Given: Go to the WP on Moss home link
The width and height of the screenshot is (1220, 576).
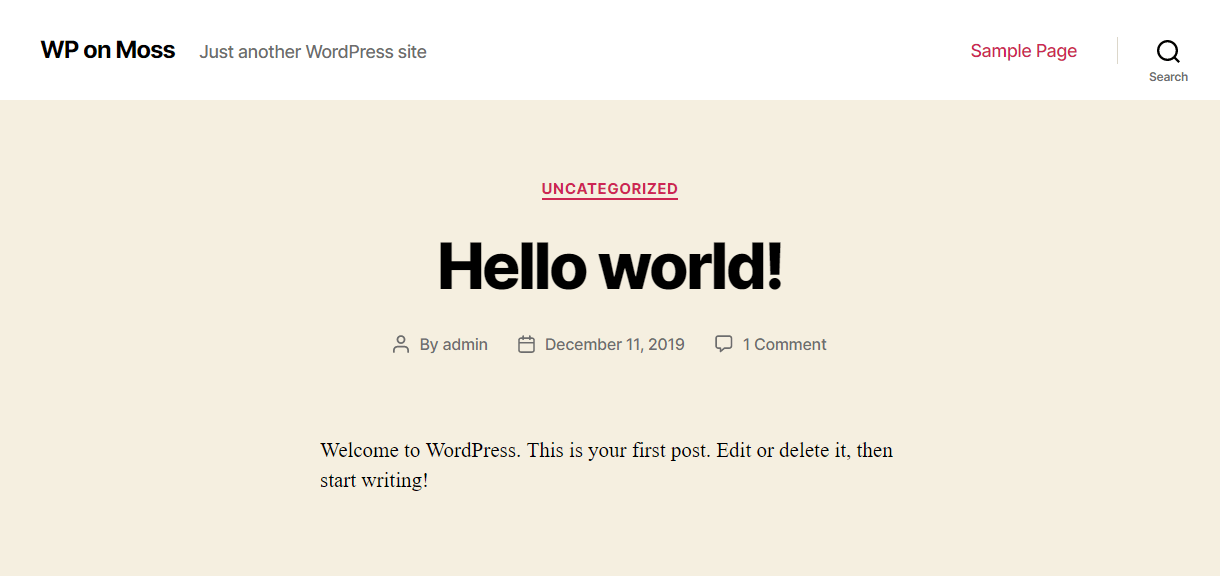Looking at the screenshot, I should coord(108,50).
